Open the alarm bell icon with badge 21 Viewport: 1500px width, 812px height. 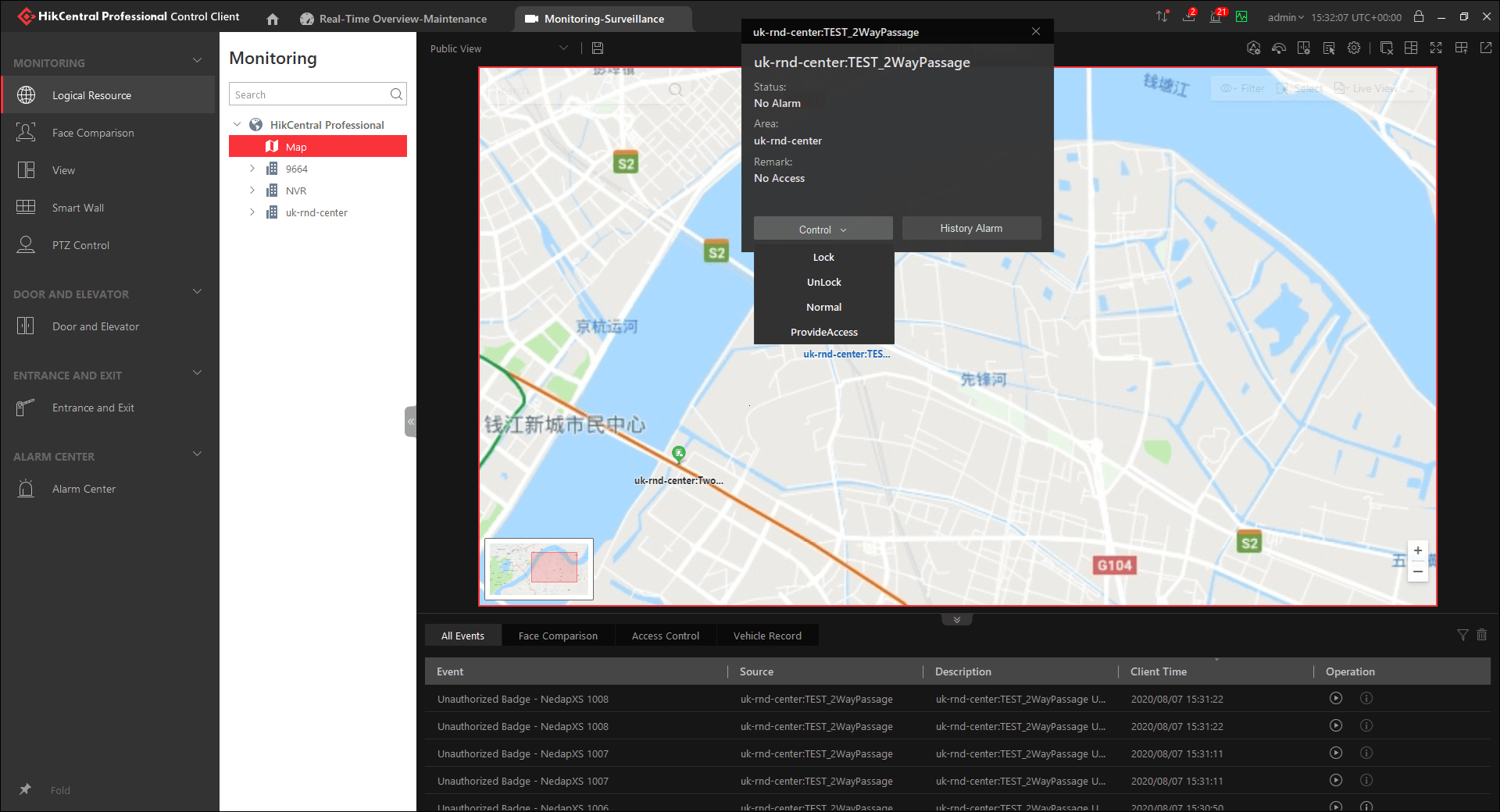(x=1216, y=16)
